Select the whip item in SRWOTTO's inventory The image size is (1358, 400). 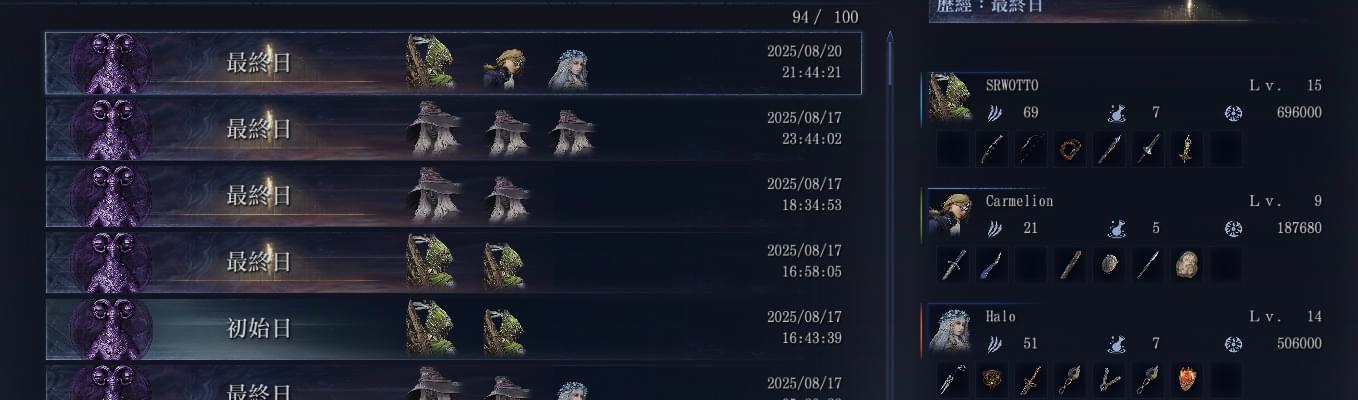1071,150
